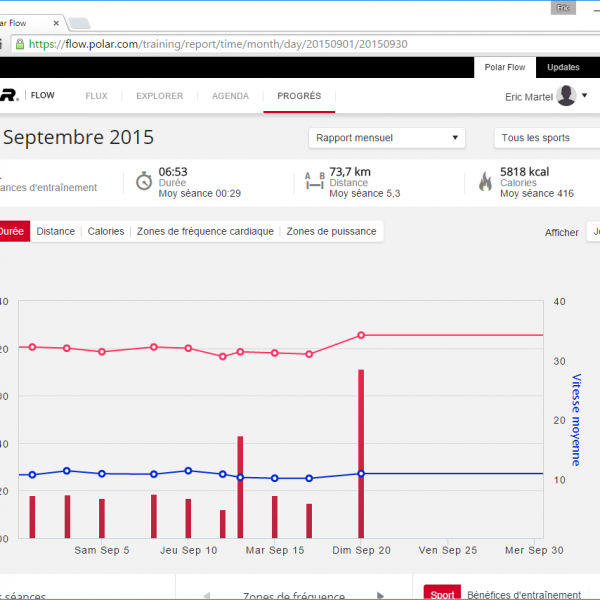Viewport: 600px width, 600px height.
Task: Click the right arrow beside Zones de fréquence
Action: pyautogui.click(x=380, y=595)
